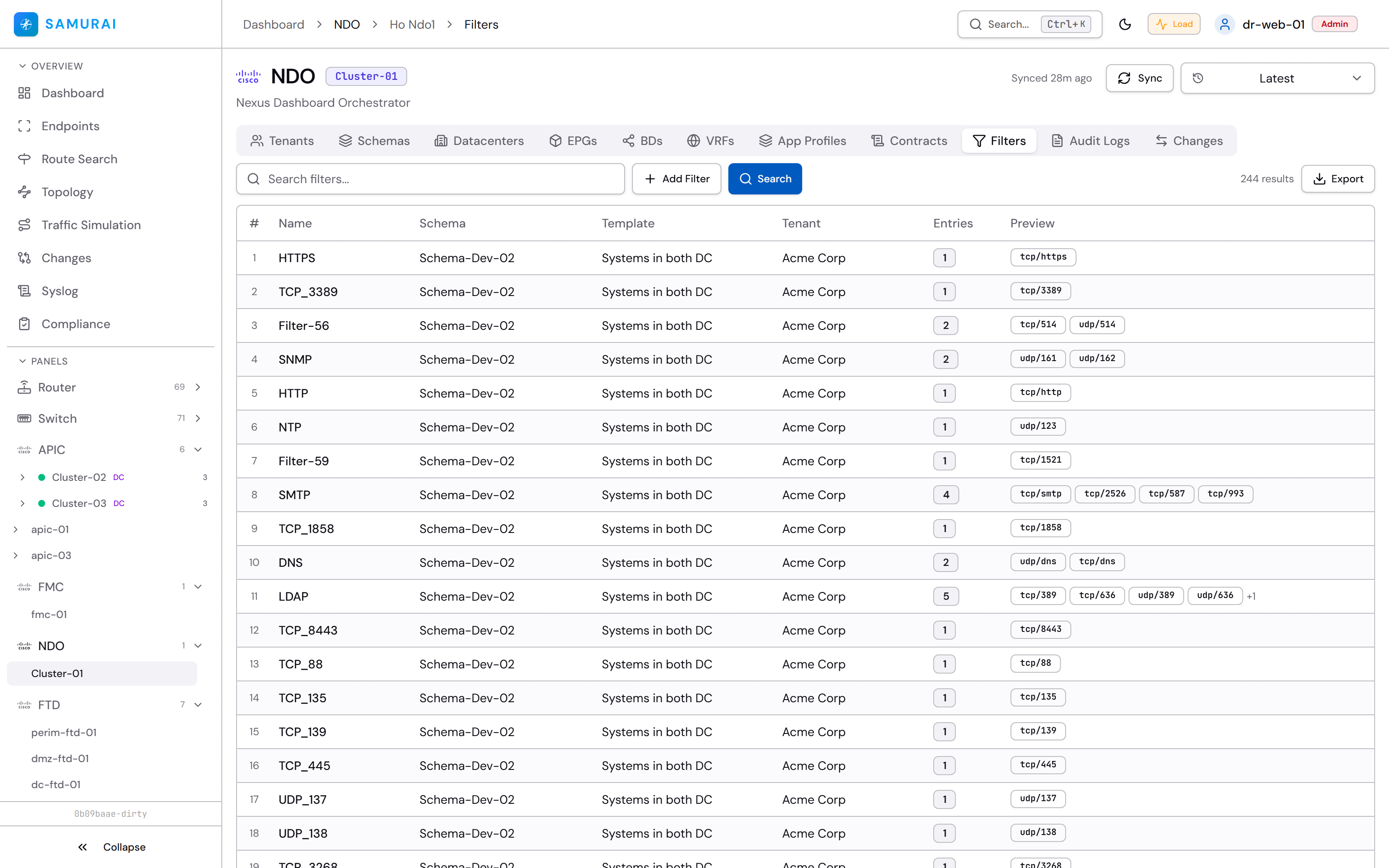Open the Endpoints sidebar icon
This screenshot has width=1389, height=868.
[24, 126]
